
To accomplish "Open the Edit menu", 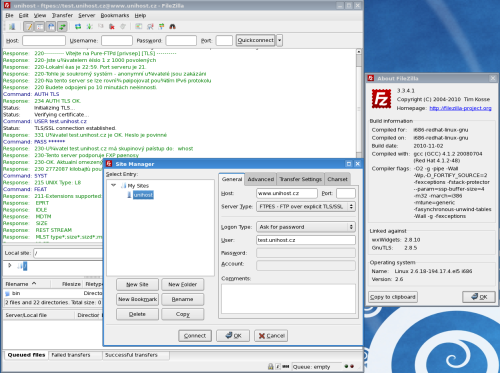I will tap(23, 15).
